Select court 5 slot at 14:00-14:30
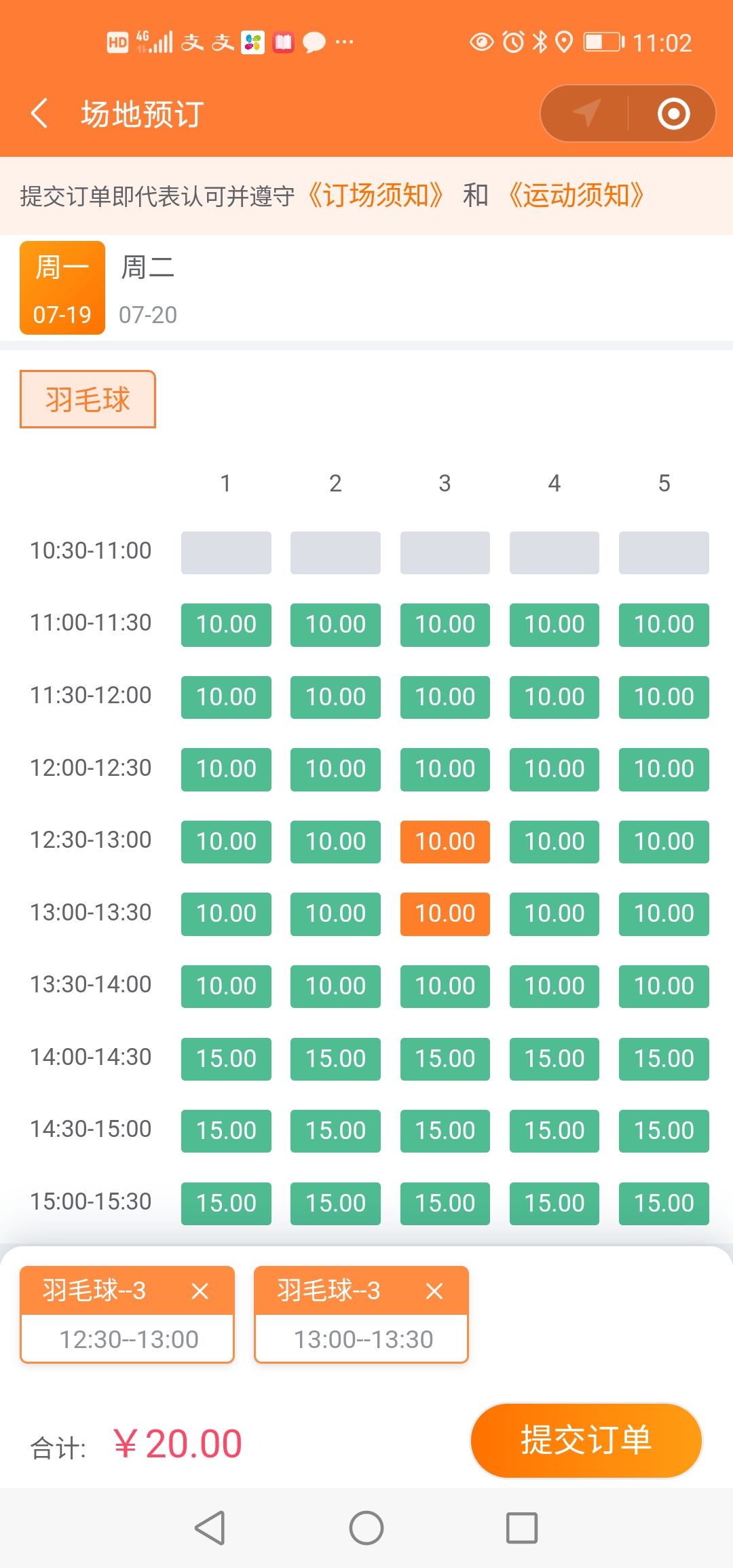This screenshot has width=733, height=1568. pyautogui.click(x=664, y=1059)
